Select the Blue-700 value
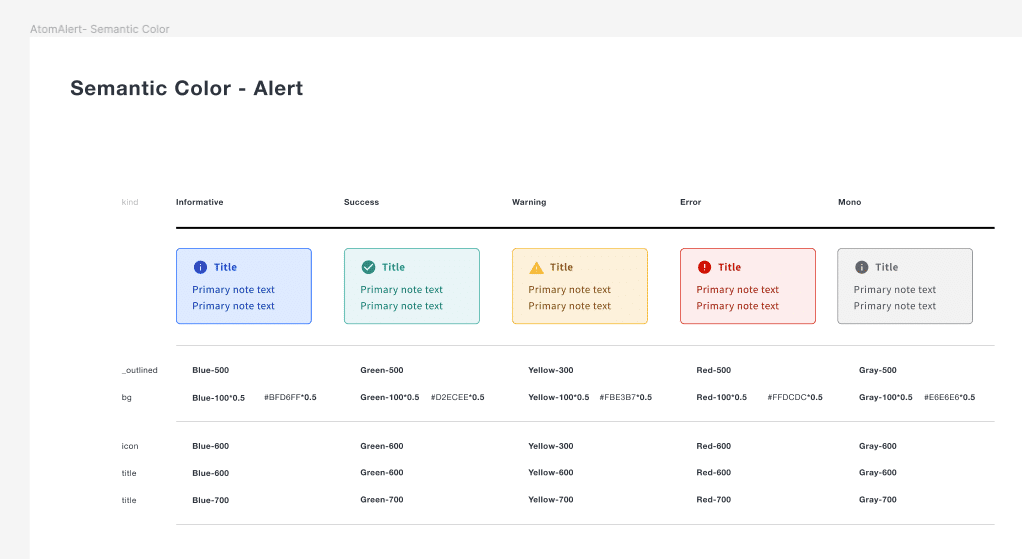This screenshot has height=559, width=1022. [211, 500]
